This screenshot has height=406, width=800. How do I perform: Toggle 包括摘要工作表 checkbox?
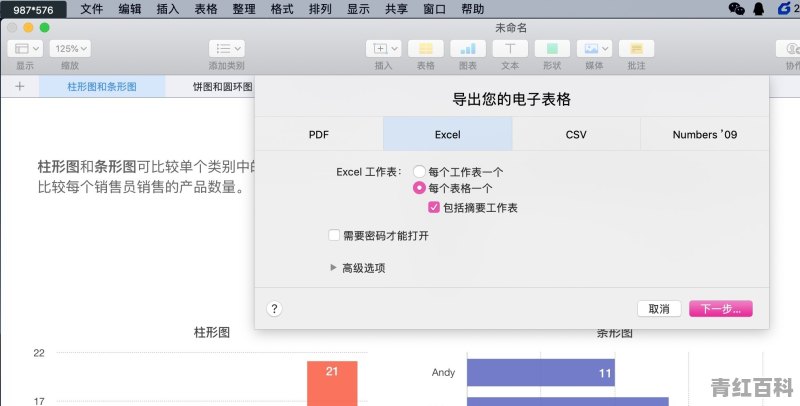coord(434,208)
